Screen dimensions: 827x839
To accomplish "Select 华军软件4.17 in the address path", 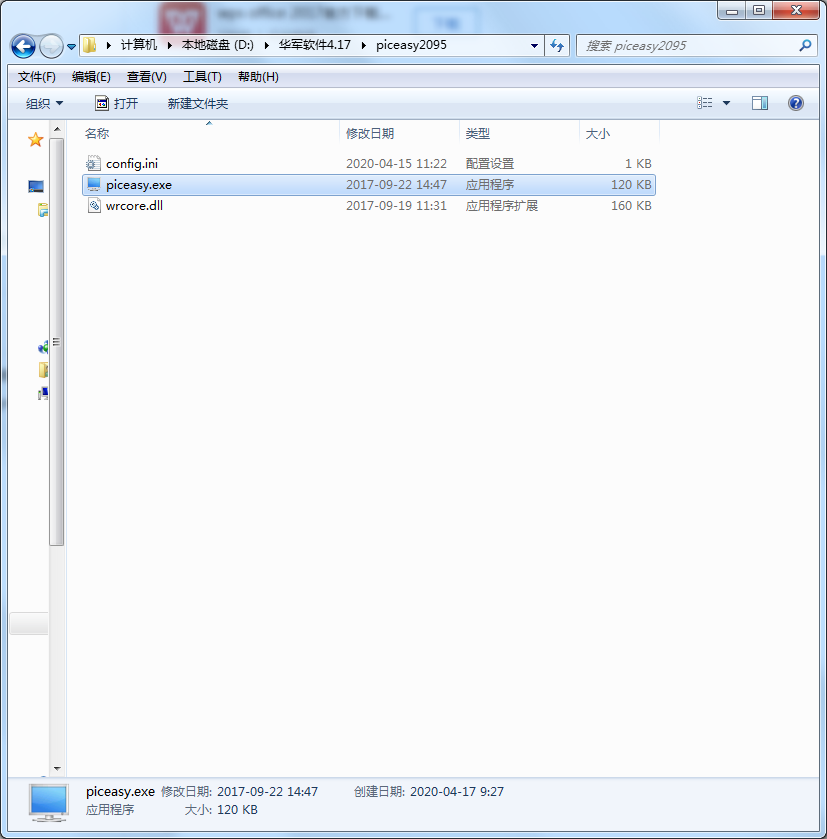I will tap(315, 45).
